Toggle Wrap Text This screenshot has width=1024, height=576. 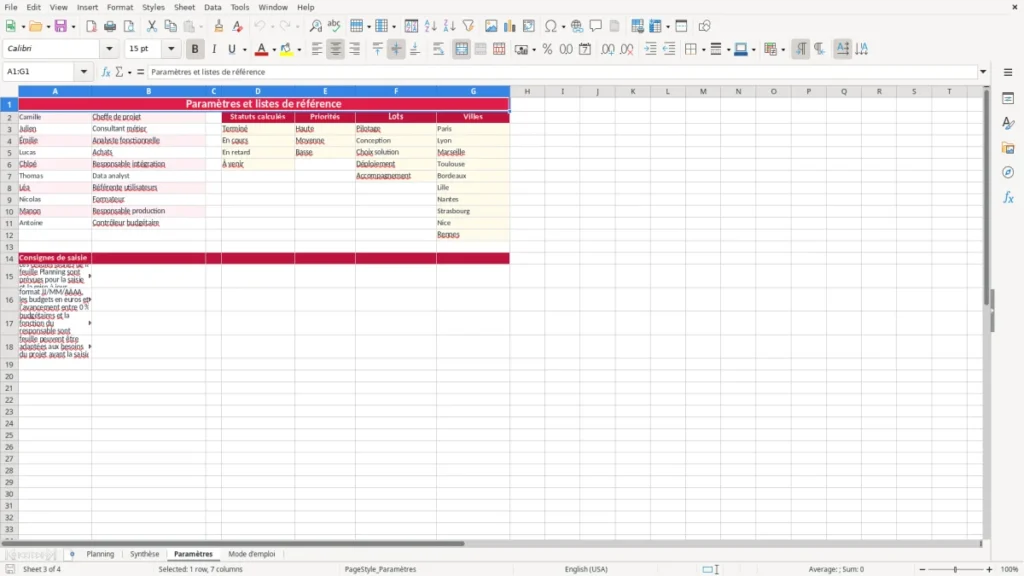pyautogui.click(x=438, y=49)
